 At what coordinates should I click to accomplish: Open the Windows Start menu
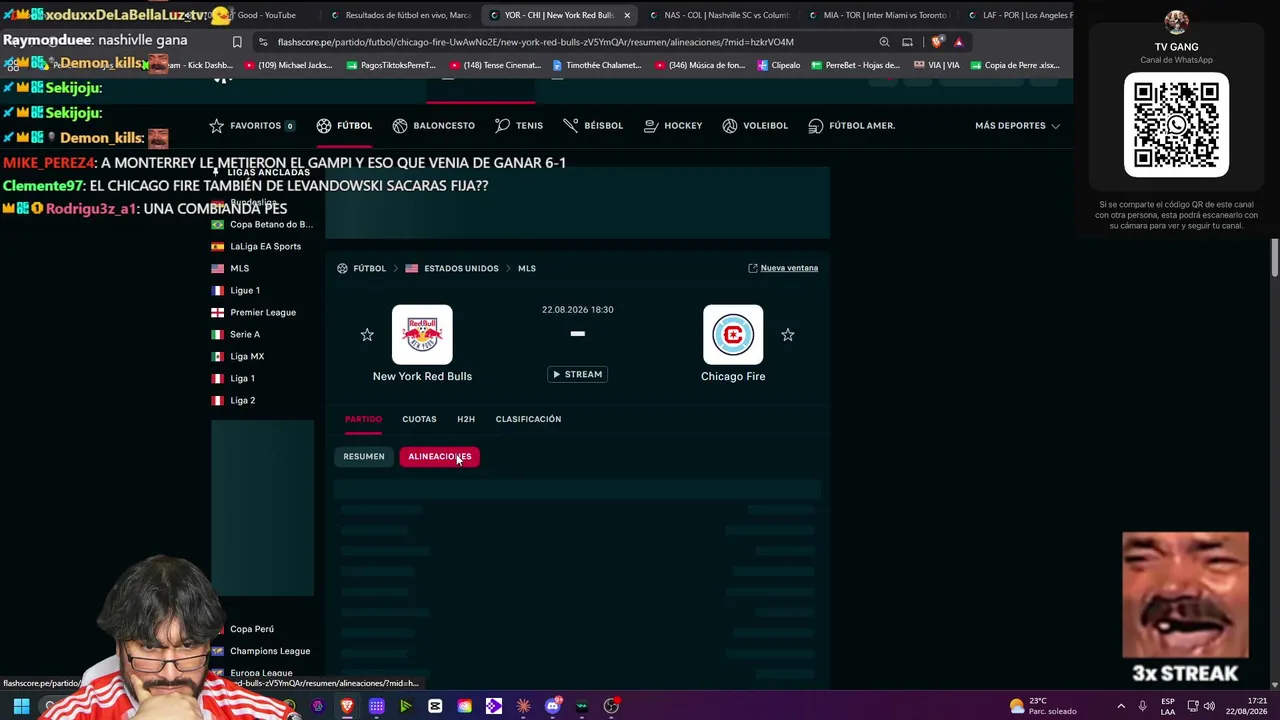[x=21, y=706]
